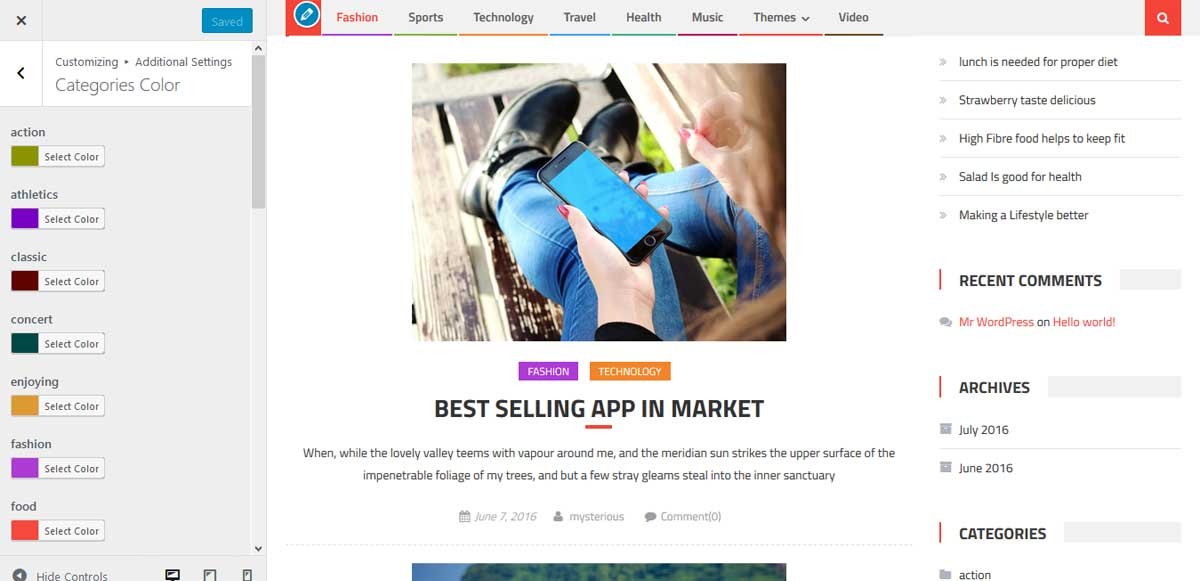1200x581 pixels.
Task: Open search via the magnifier icon
Action: 1162,17
